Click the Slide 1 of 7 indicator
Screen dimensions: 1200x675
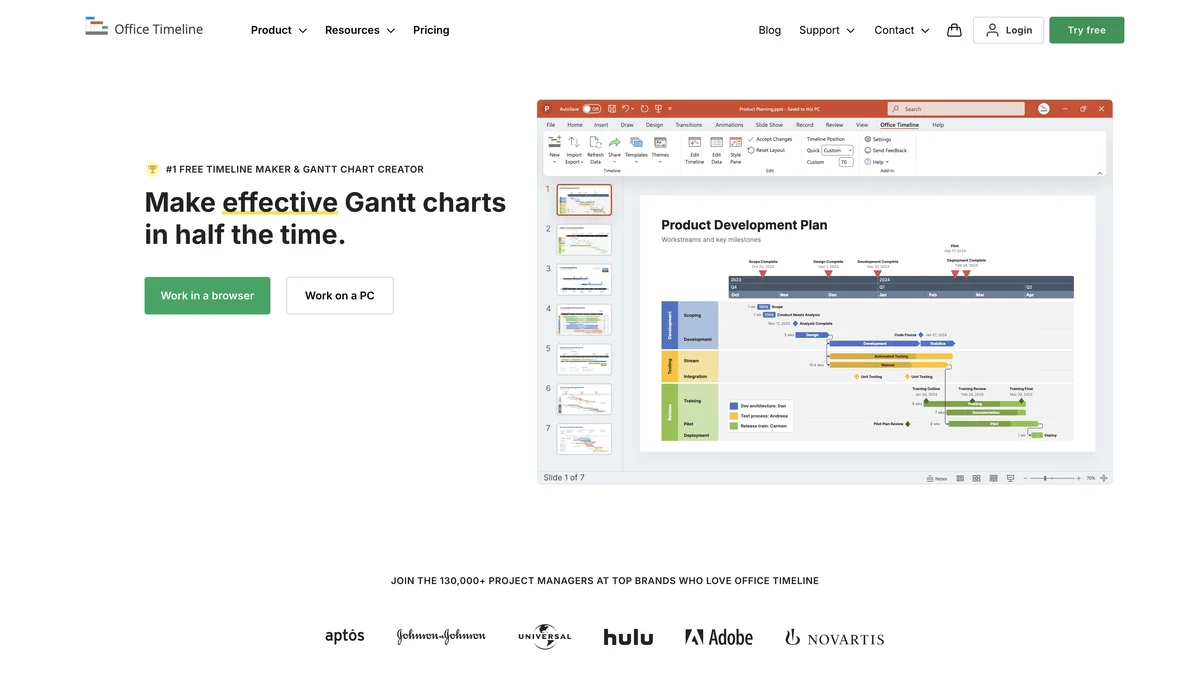[x=564, y=478]
